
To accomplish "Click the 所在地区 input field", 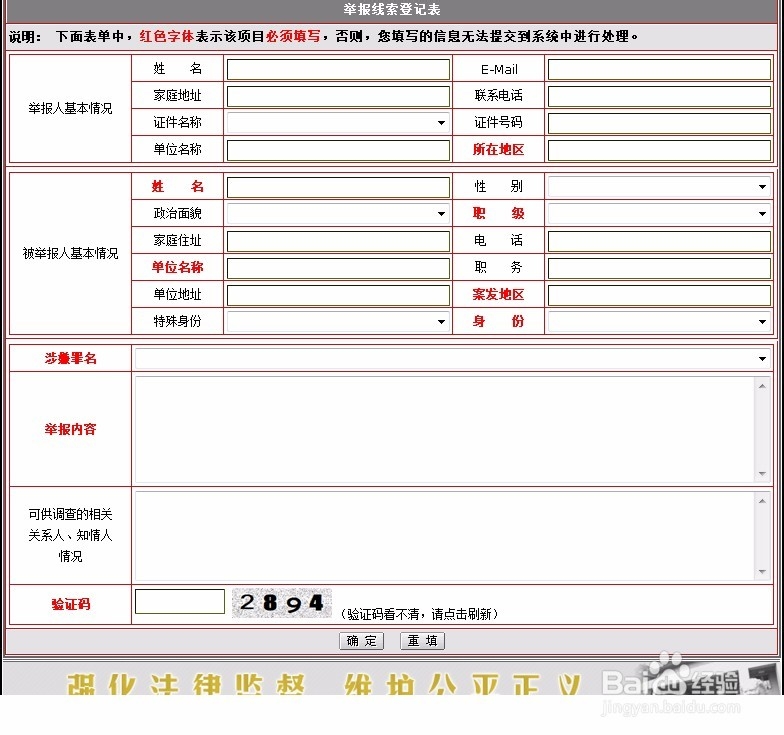I will coord(659,150).
